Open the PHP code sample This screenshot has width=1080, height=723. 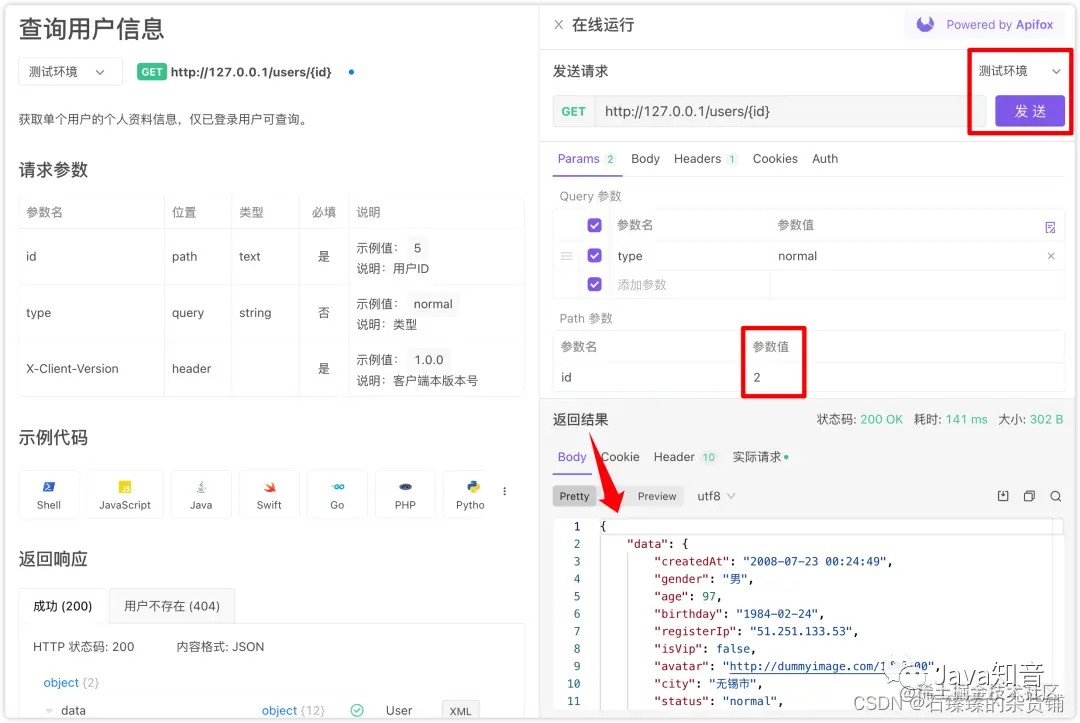pos(405,493)
